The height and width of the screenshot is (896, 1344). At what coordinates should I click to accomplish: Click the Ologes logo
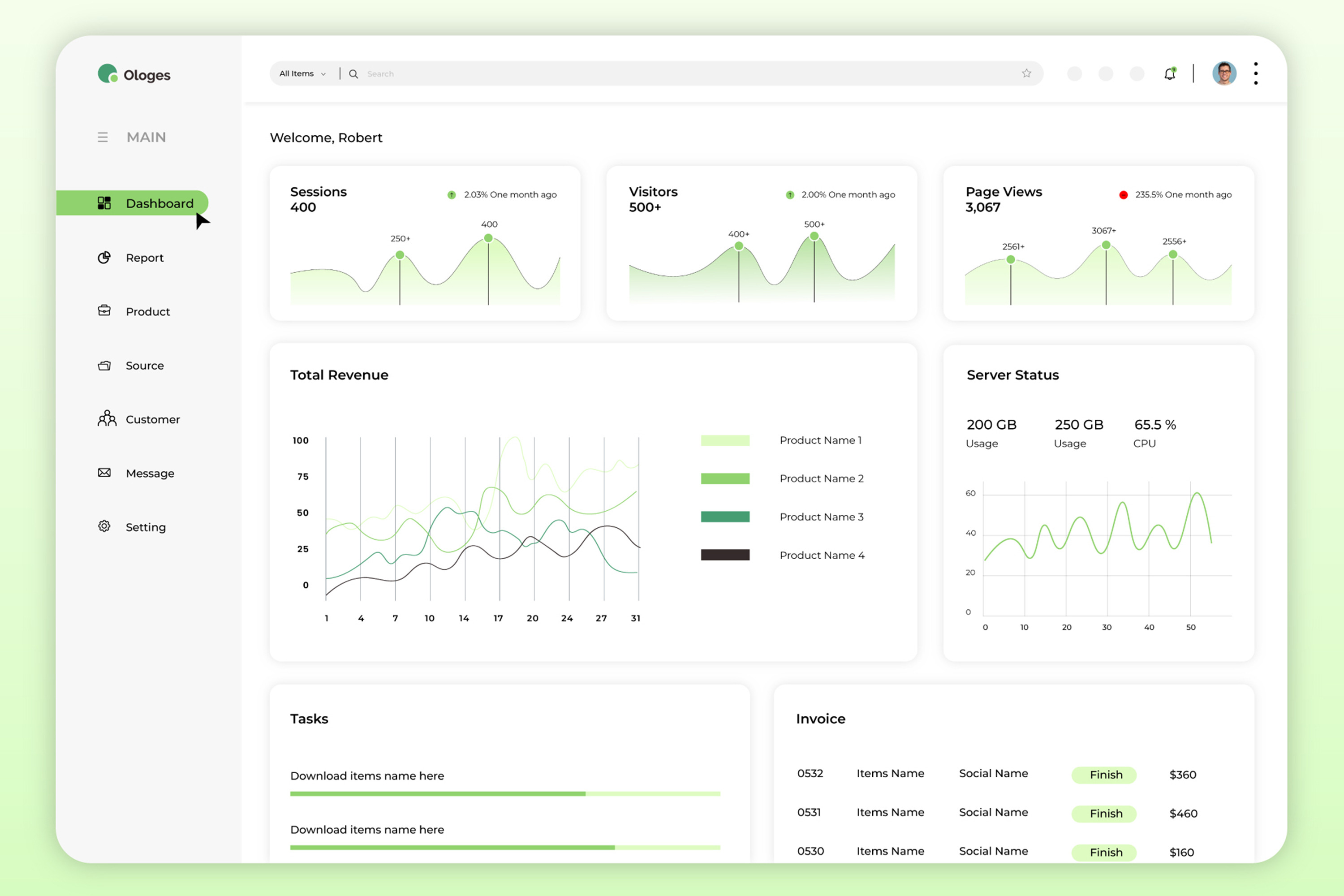click(x=134, y=74)
